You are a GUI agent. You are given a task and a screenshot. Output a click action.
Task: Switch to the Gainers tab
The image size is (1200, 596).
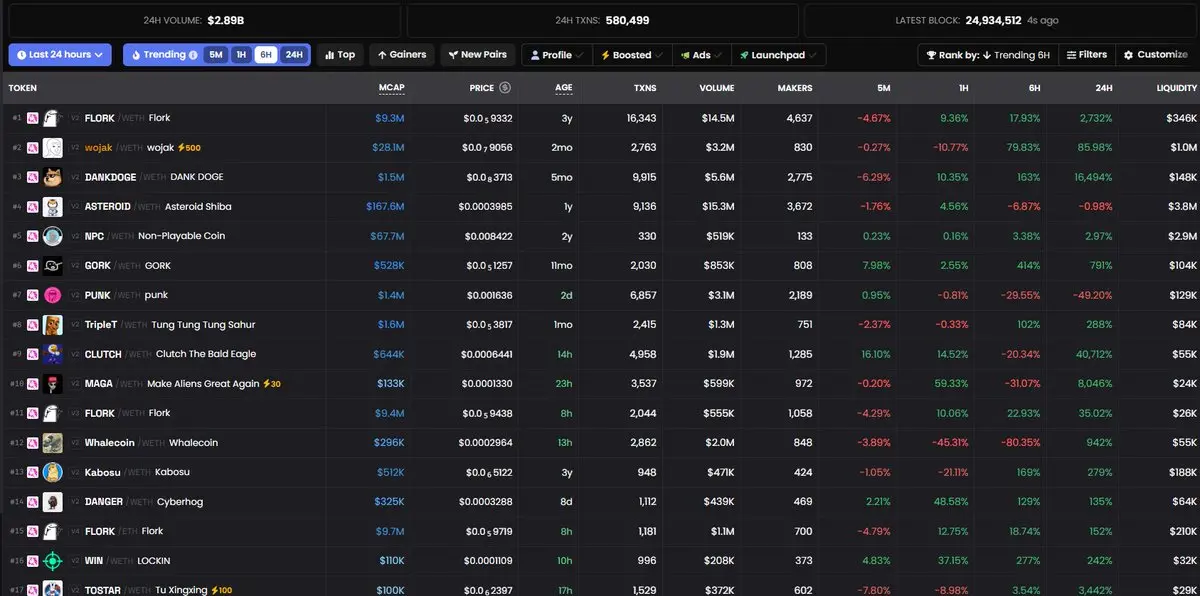(x=402, y=55)
